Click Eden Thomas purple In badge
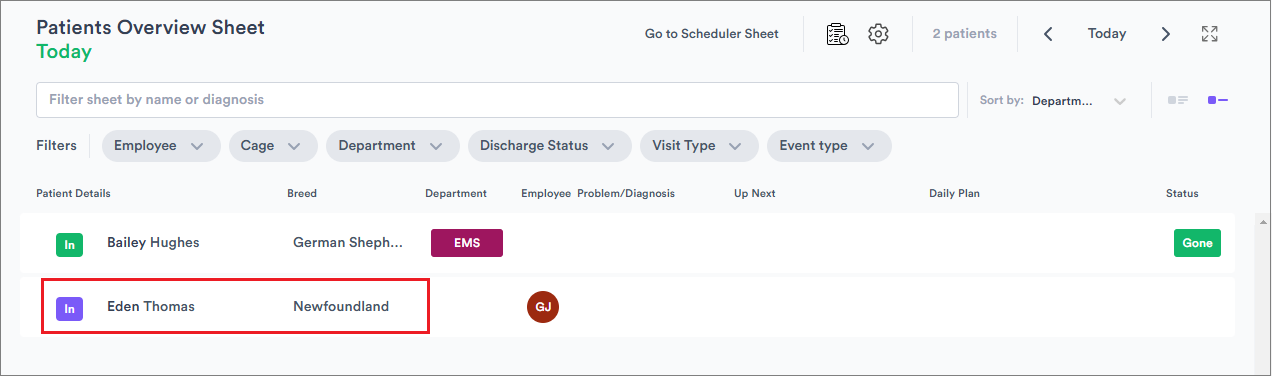Screen dimensions: 1272x376 pos(69,309)
